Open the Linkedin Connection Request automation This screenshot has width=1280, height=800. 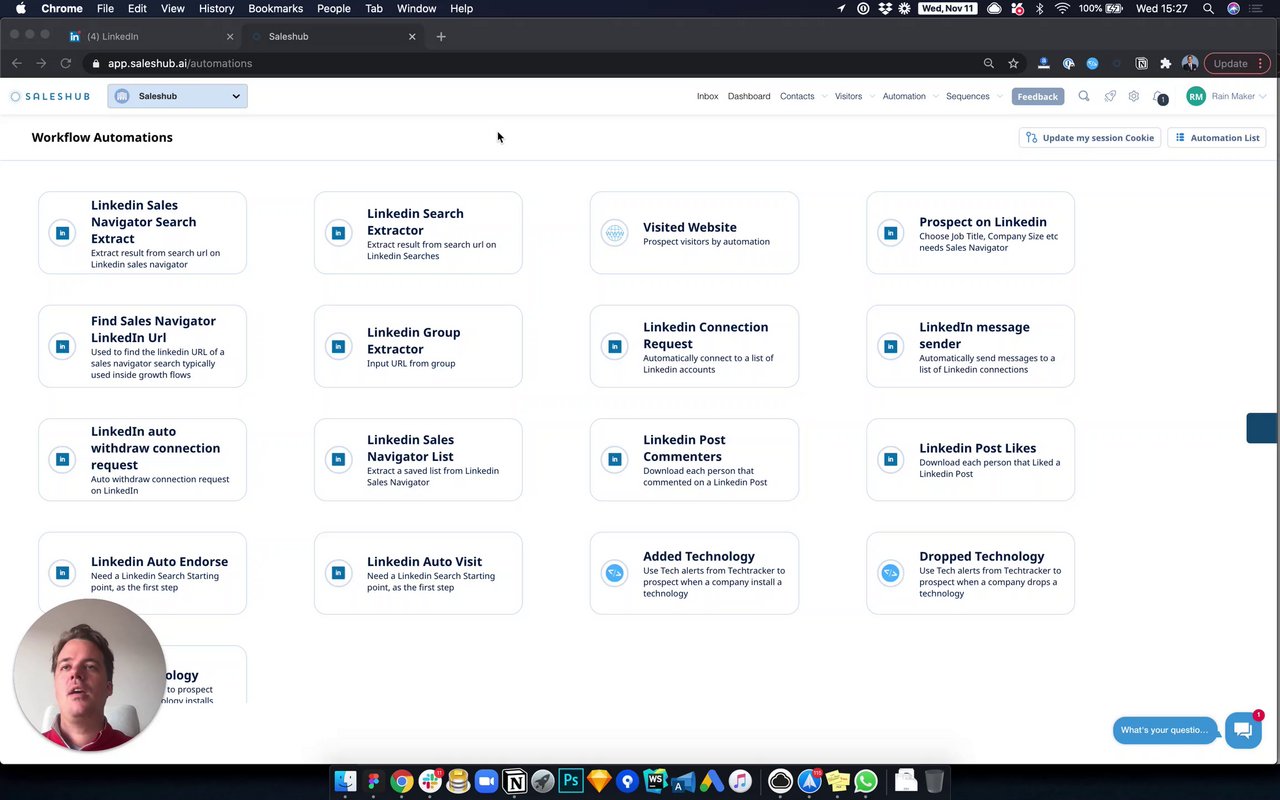[x=694, y=346]
